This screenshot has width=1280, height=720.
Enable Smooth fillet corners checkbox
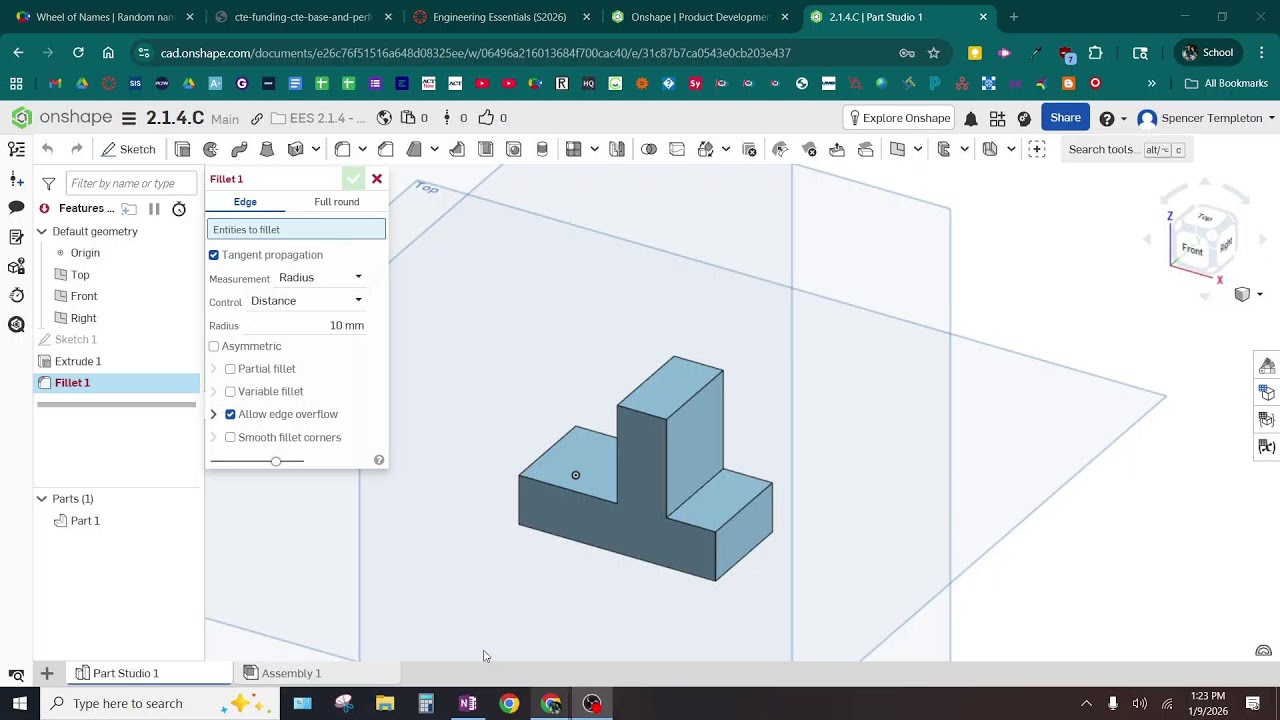click(230, 437)
